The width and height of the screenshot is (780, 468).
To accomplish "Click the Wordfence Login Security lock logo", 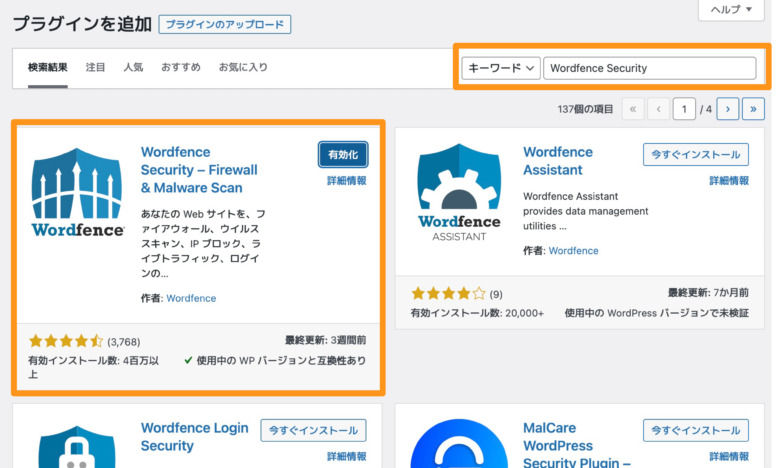I will coord(77,446).
